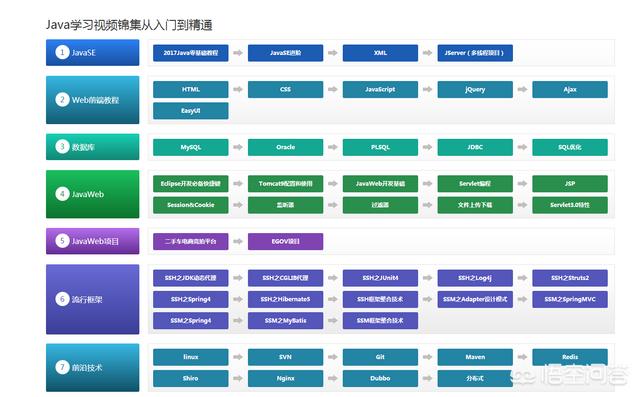
Task: Click the Ajax course button
Action: click(570, 89)
